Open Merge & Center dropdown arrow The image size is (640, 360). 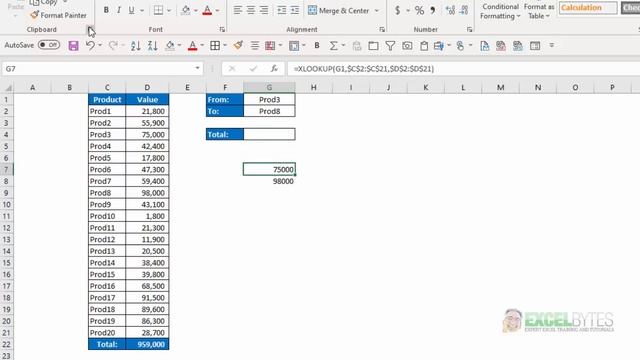(x=377, y=10)
